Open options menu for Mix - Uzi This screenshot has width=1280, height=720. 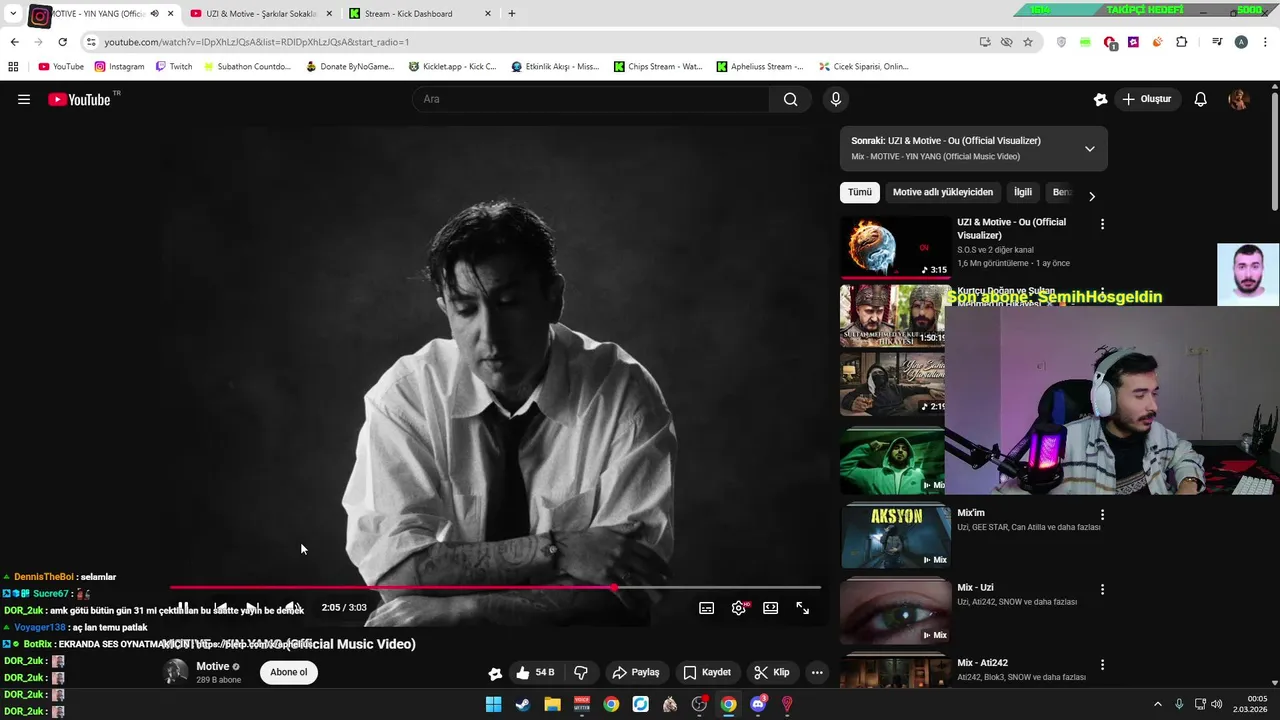pyautogui.click(x=1102, y=590)
